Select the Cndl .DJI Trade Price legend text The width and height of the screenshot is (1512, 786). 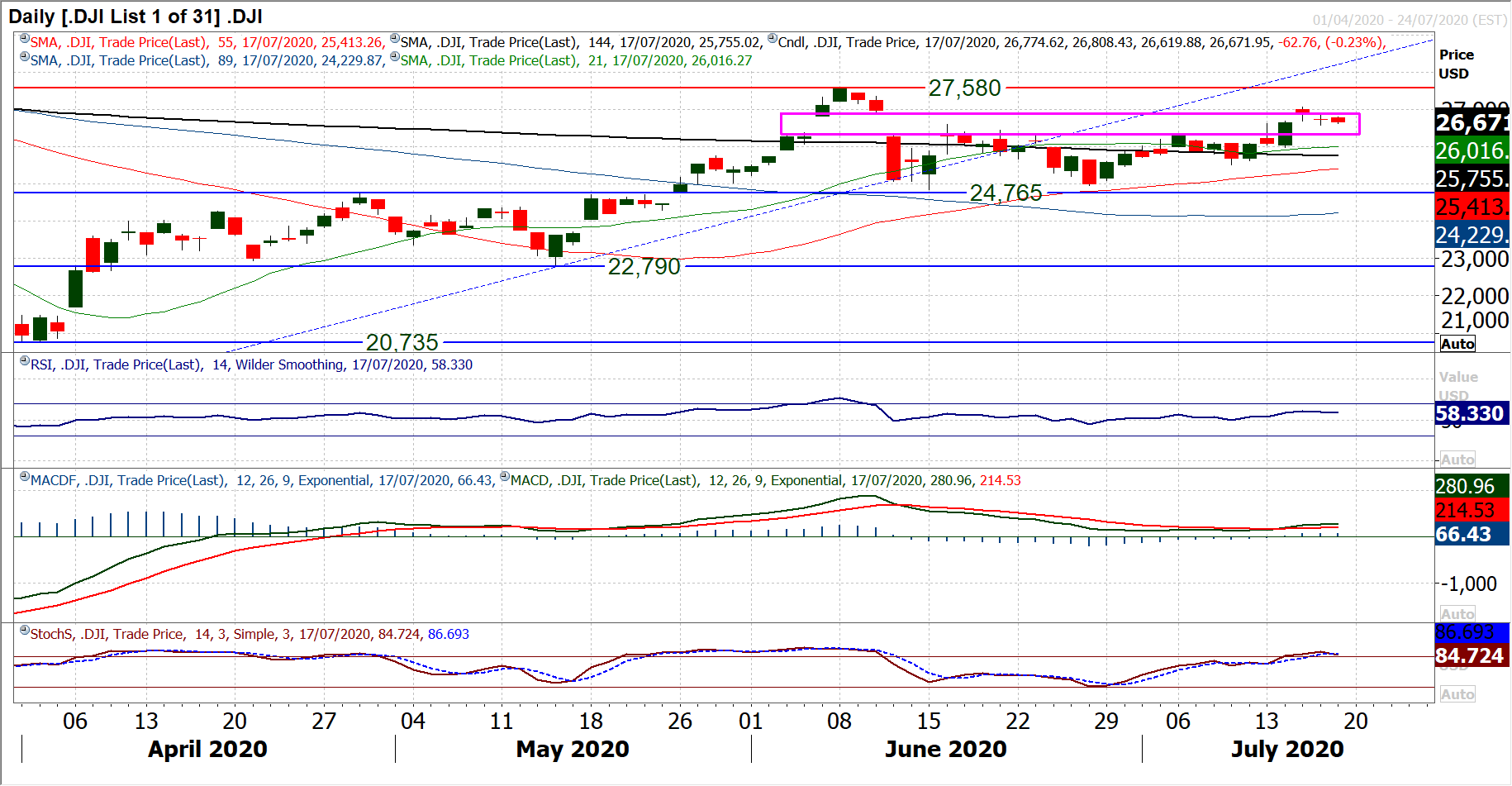(x=1082, y=42)
